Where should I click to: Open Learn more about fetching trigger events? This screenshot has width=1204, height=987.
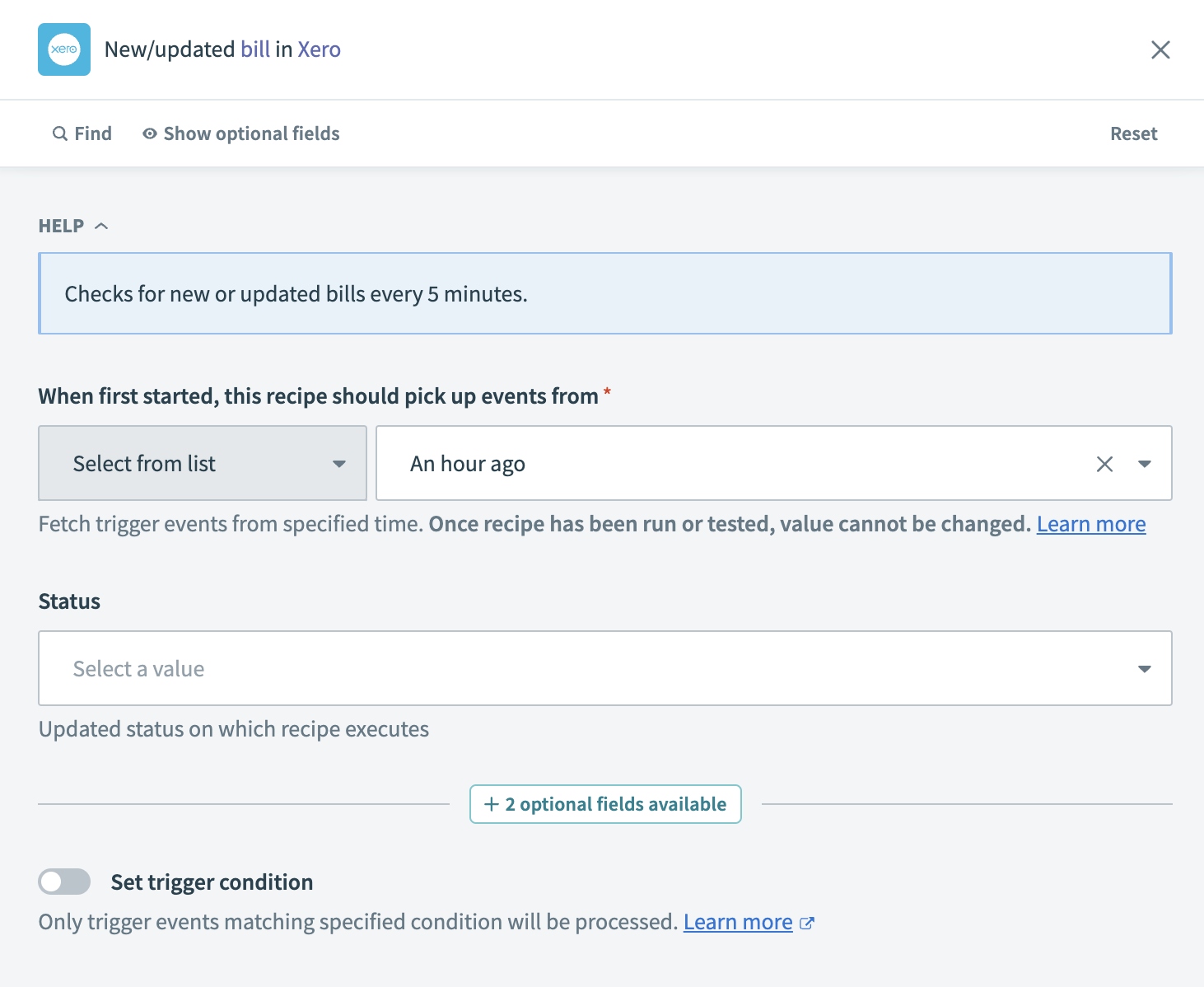pos(1090,524)
